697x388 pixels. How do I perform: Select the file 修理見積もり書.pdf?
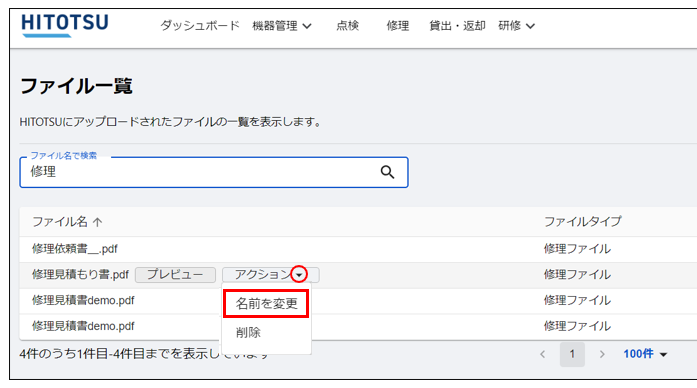click(x=80, y=275)
